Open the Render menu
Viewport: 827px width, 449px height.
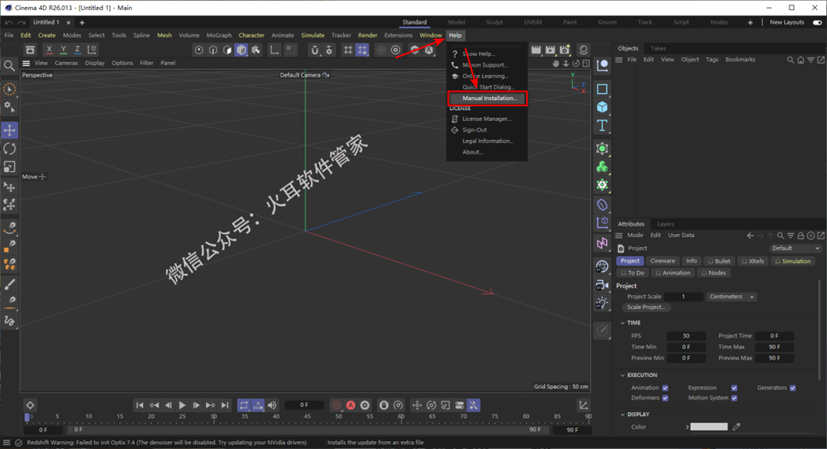tap(368, 35)
